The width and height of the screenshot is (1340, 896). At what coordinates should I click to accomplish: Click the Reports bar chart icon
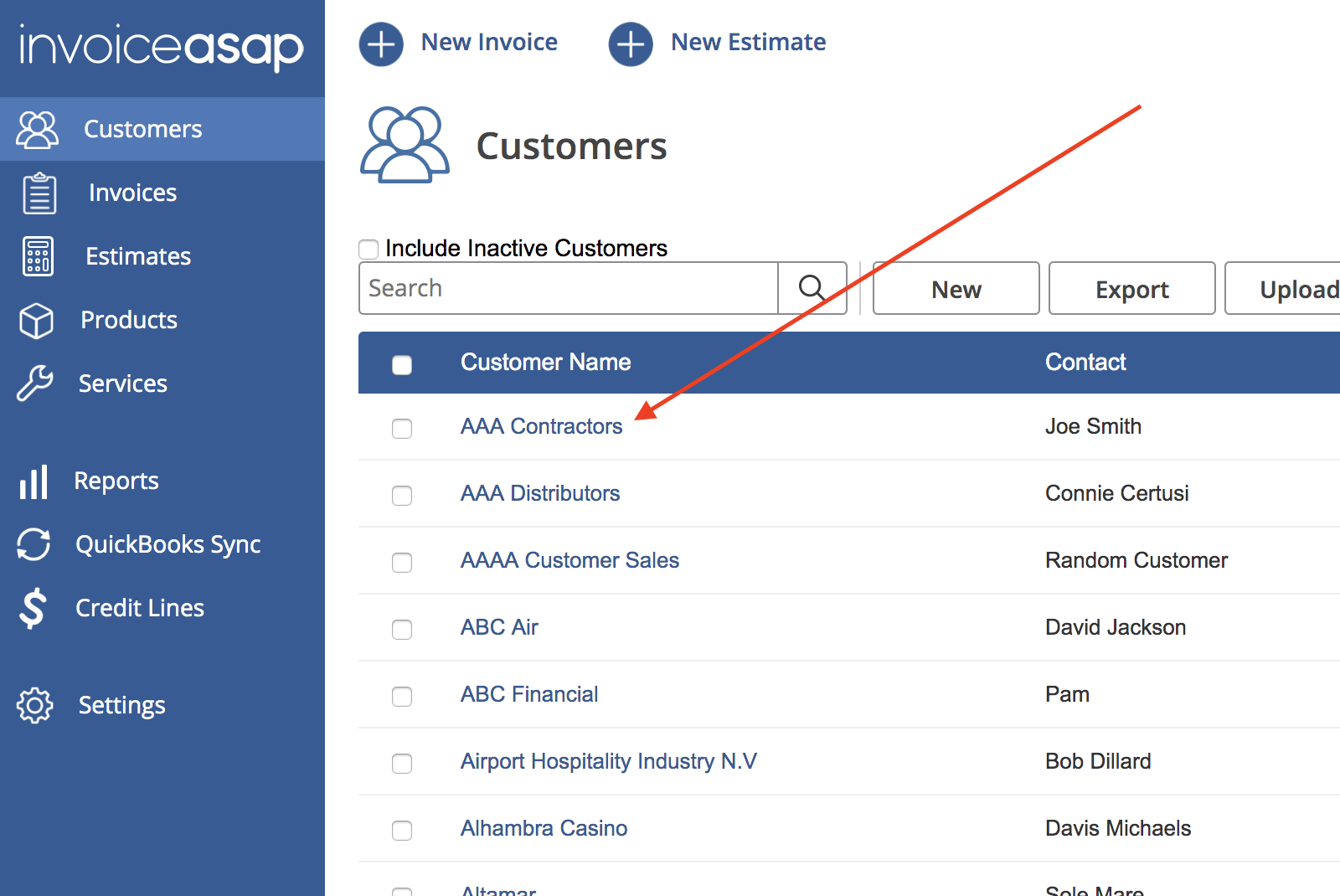(x=33, y=481)
